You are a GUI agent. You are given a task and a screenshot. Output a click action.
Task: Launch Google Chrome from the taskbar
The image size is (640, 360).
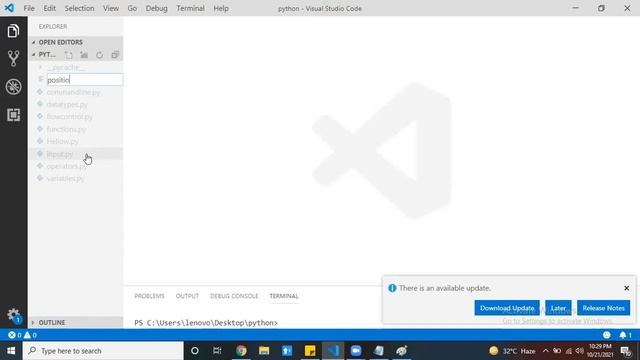click(x=241, y=351)
